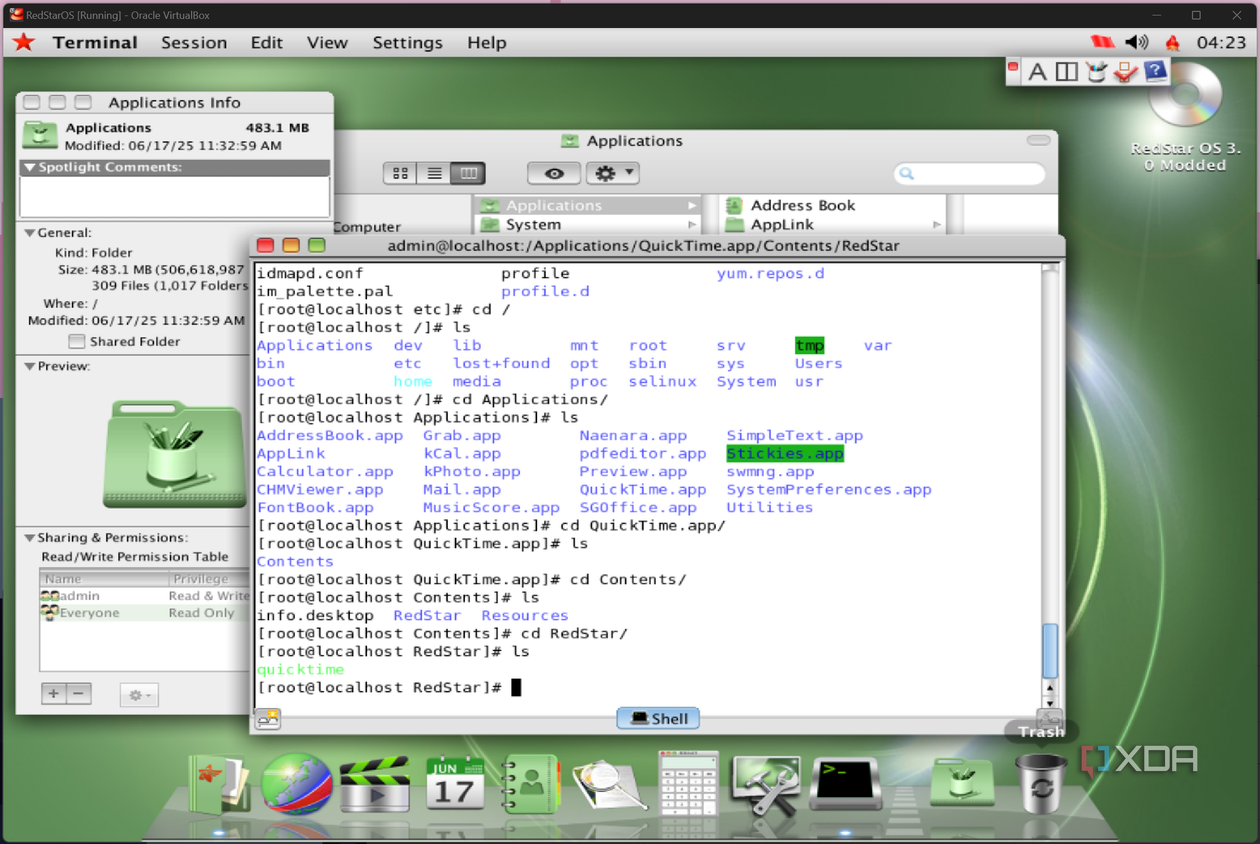Click the new-tab icon in terminal bottom left
The width and height of the screenshot is (1260, 844).
[x=268, y=718]
